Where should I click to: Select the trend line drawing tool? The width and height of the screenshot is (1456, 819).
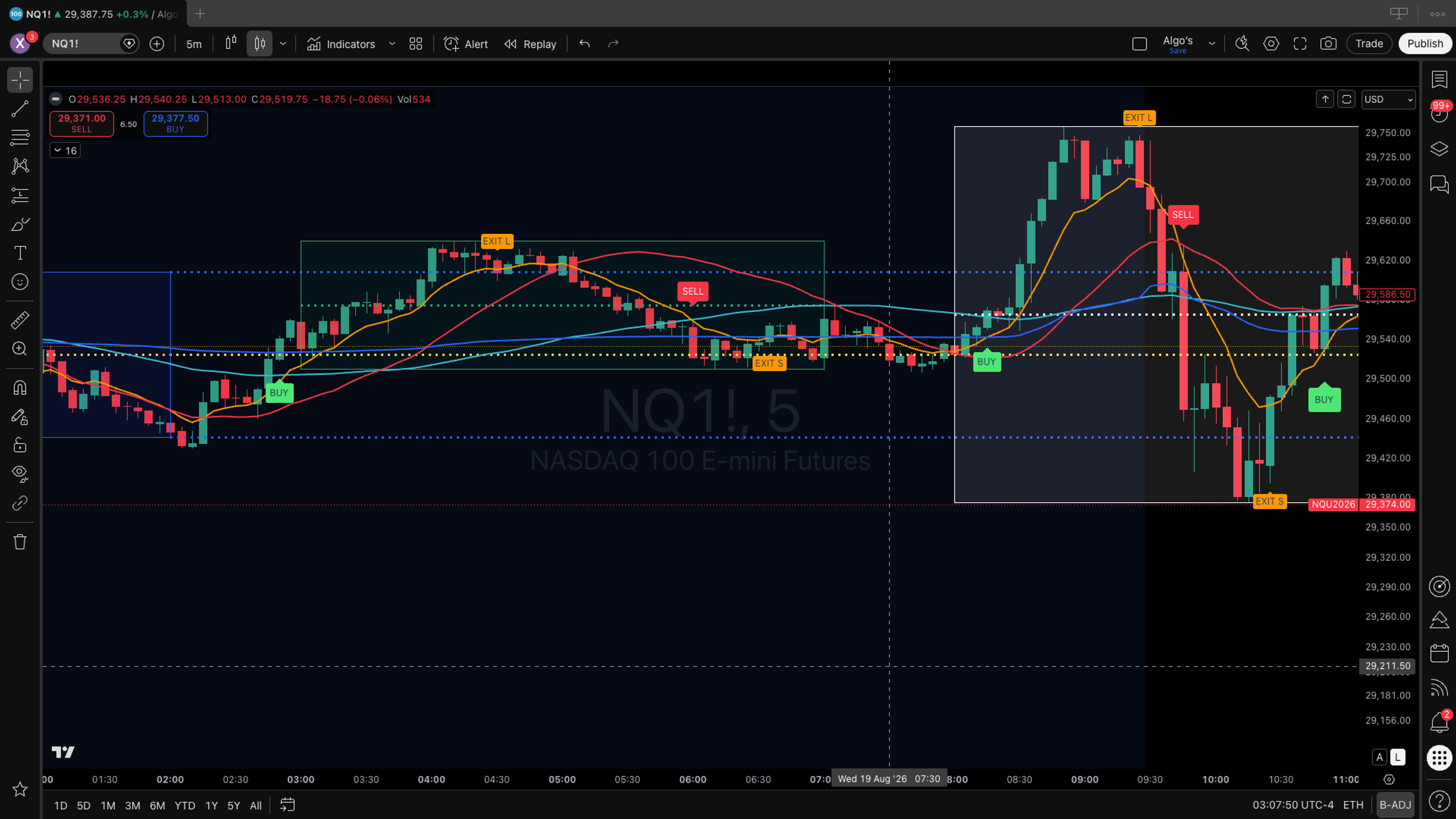[x=20, y=109]
